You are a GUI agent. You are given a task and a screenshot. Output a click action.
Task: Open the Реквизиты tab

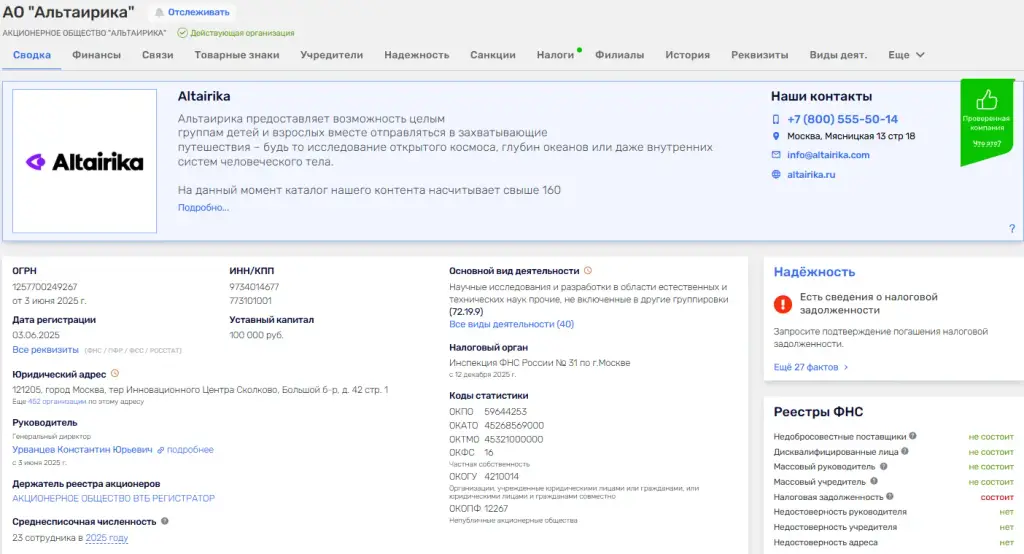point(760,55)
